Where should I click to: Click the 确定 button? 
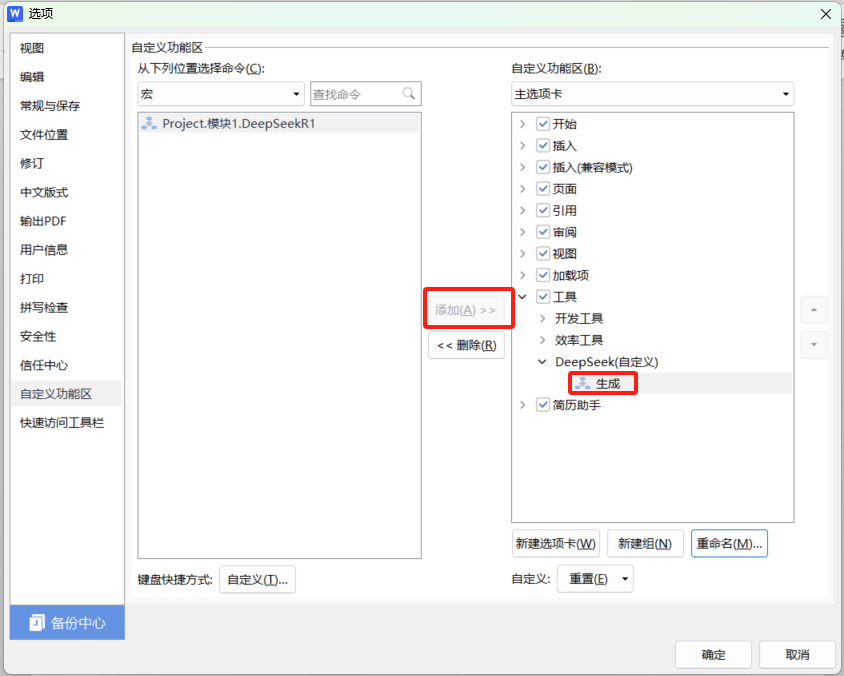(713, 654)
